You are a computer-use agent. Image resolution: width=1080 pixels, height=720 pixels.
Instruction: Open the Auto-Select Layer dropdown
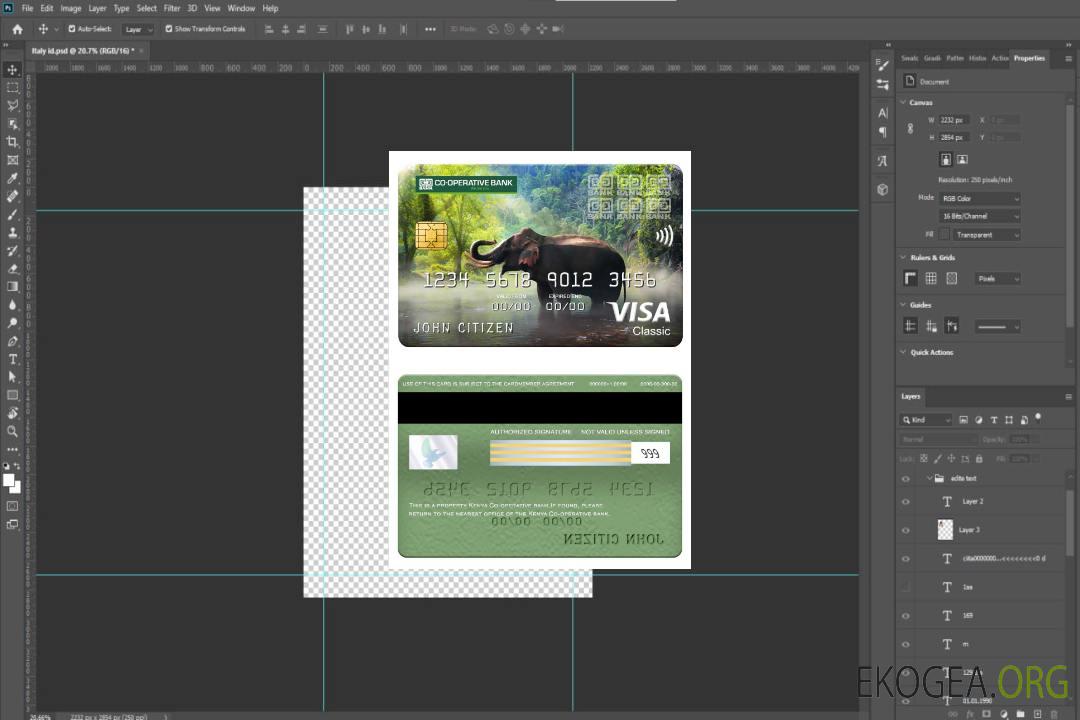[x=138, y=29]
